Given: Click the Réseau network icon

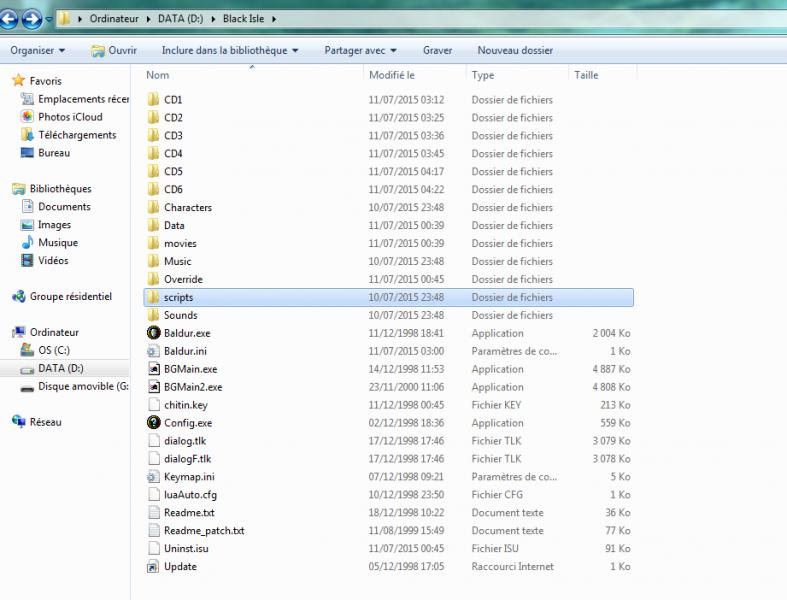Looking at the screenshot, I should (19, 422).
